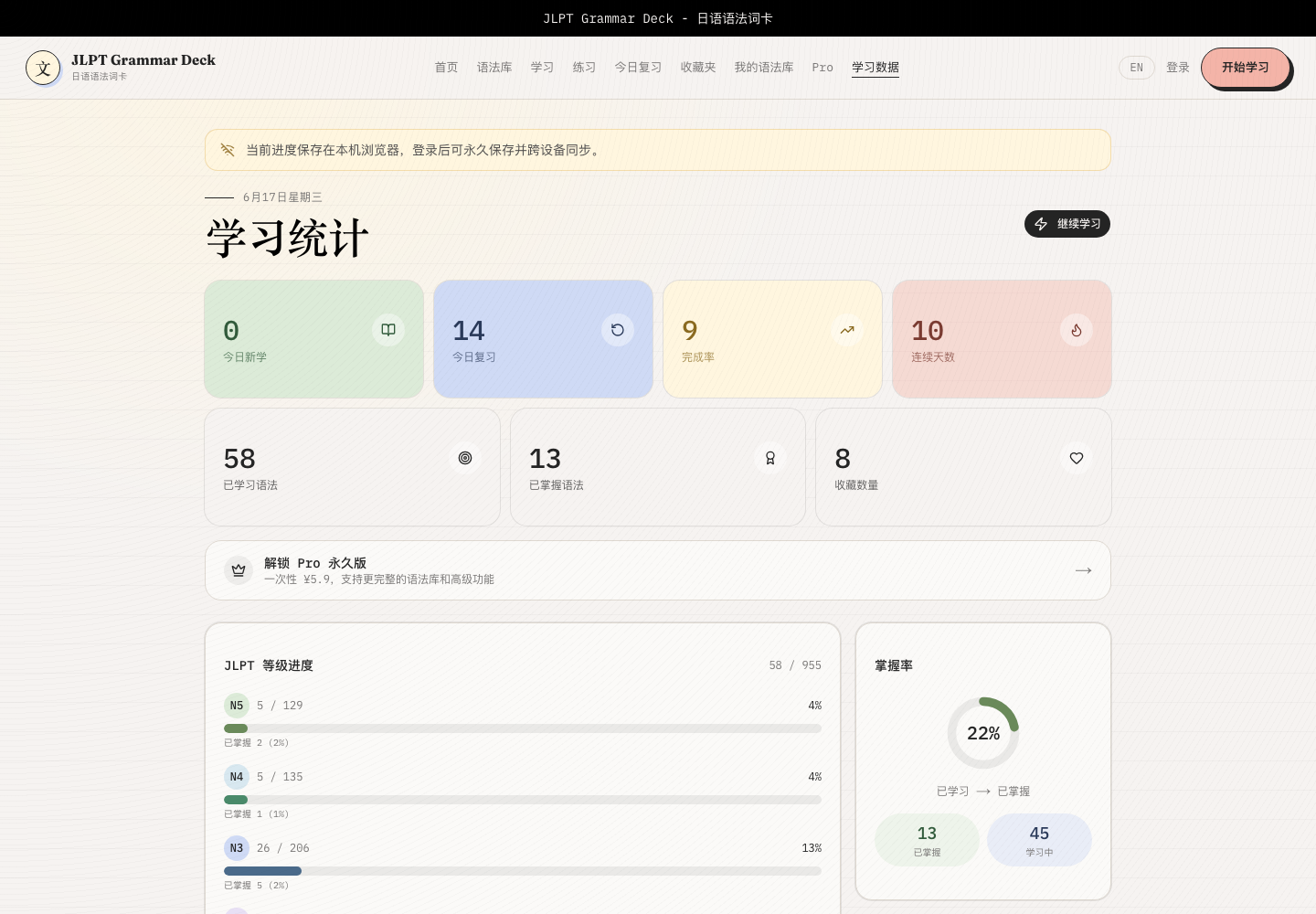Screen dimensions: 1316x914
Task: Open 我的语法库 in the navigation
Action: 764,68
